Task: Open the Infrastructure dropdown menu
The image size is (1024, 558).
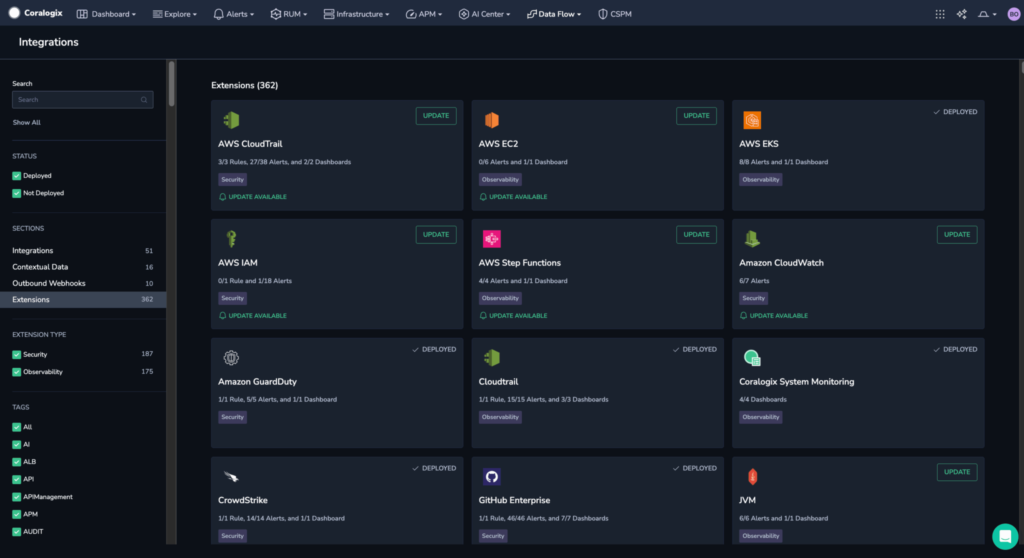Action: coord(357,14)
